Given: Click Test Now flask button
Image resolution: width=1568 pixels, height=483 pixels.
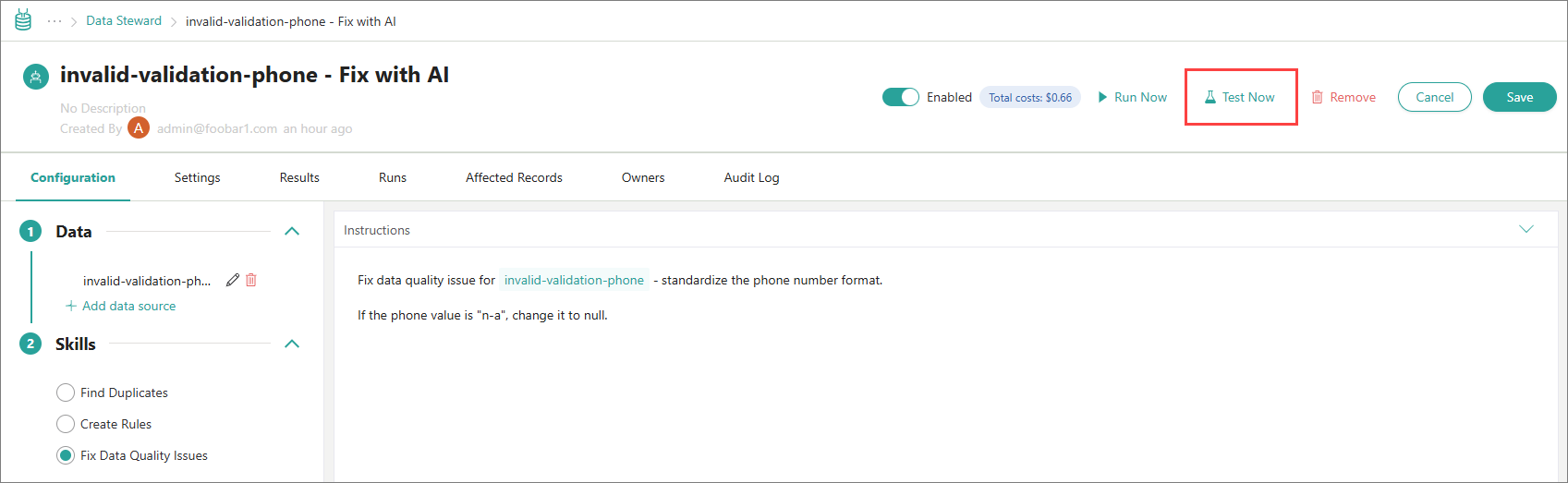Looking at the screenshot, I should [1239, 97].
